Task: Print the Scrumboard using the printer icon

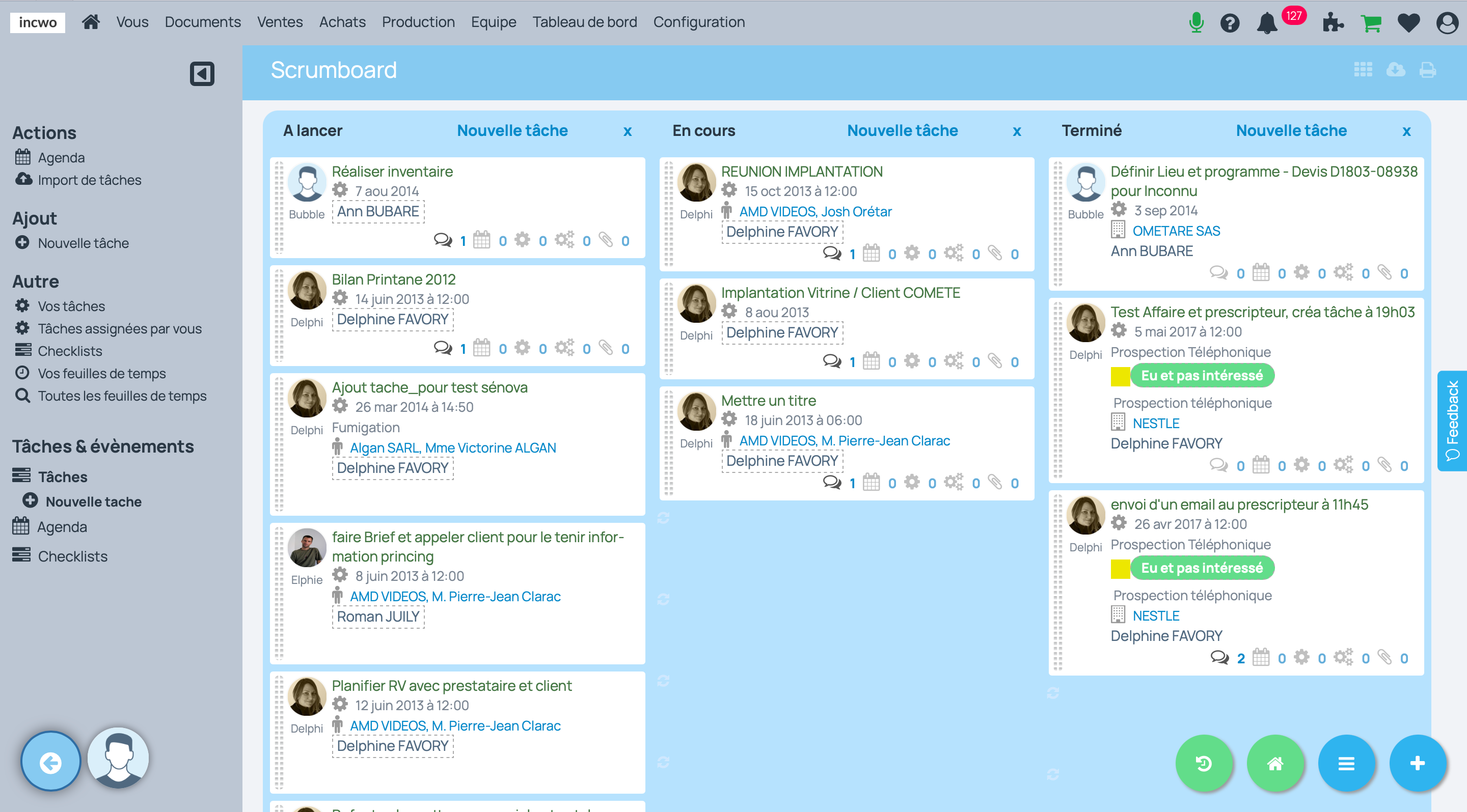Action: coord(1427,70)
